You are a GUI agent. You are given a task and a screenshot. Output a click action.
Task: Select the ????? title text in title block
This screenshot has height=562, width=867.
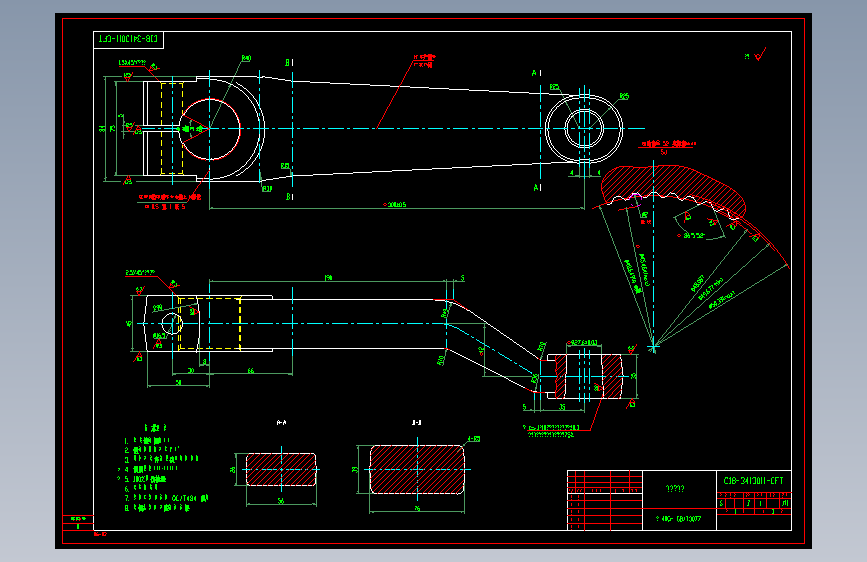click(675, 488)
